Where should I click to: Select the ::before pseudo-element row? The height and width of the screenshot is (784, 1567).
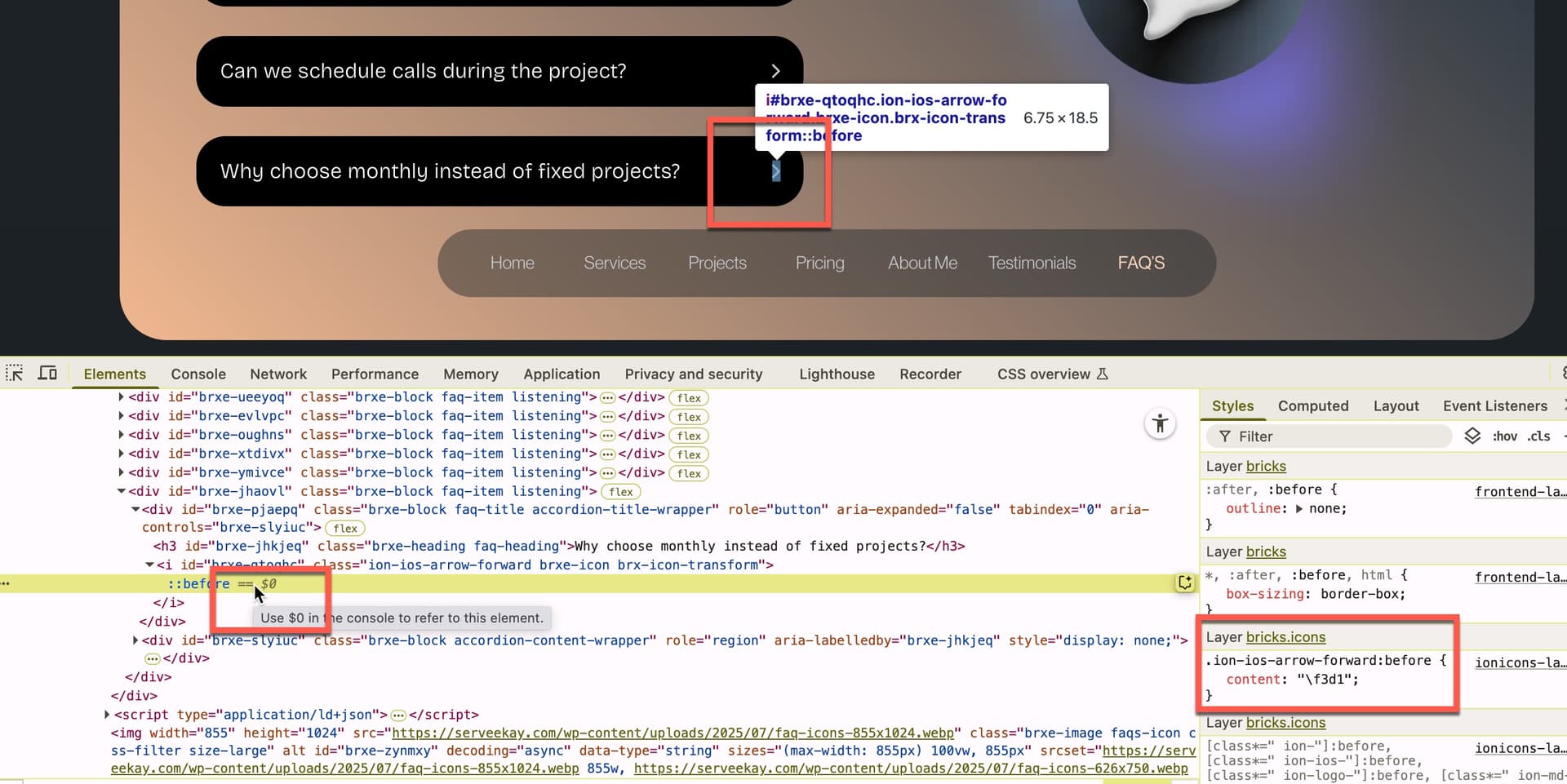600,583
